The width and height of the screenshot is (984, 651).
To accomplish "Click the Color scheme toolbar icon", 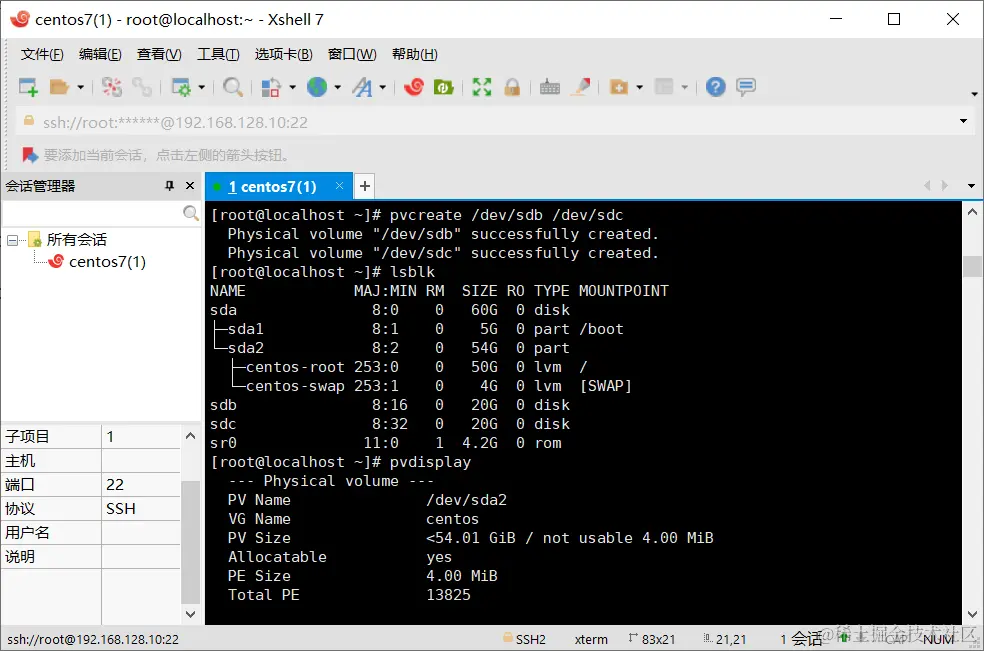I will (271, 87).
